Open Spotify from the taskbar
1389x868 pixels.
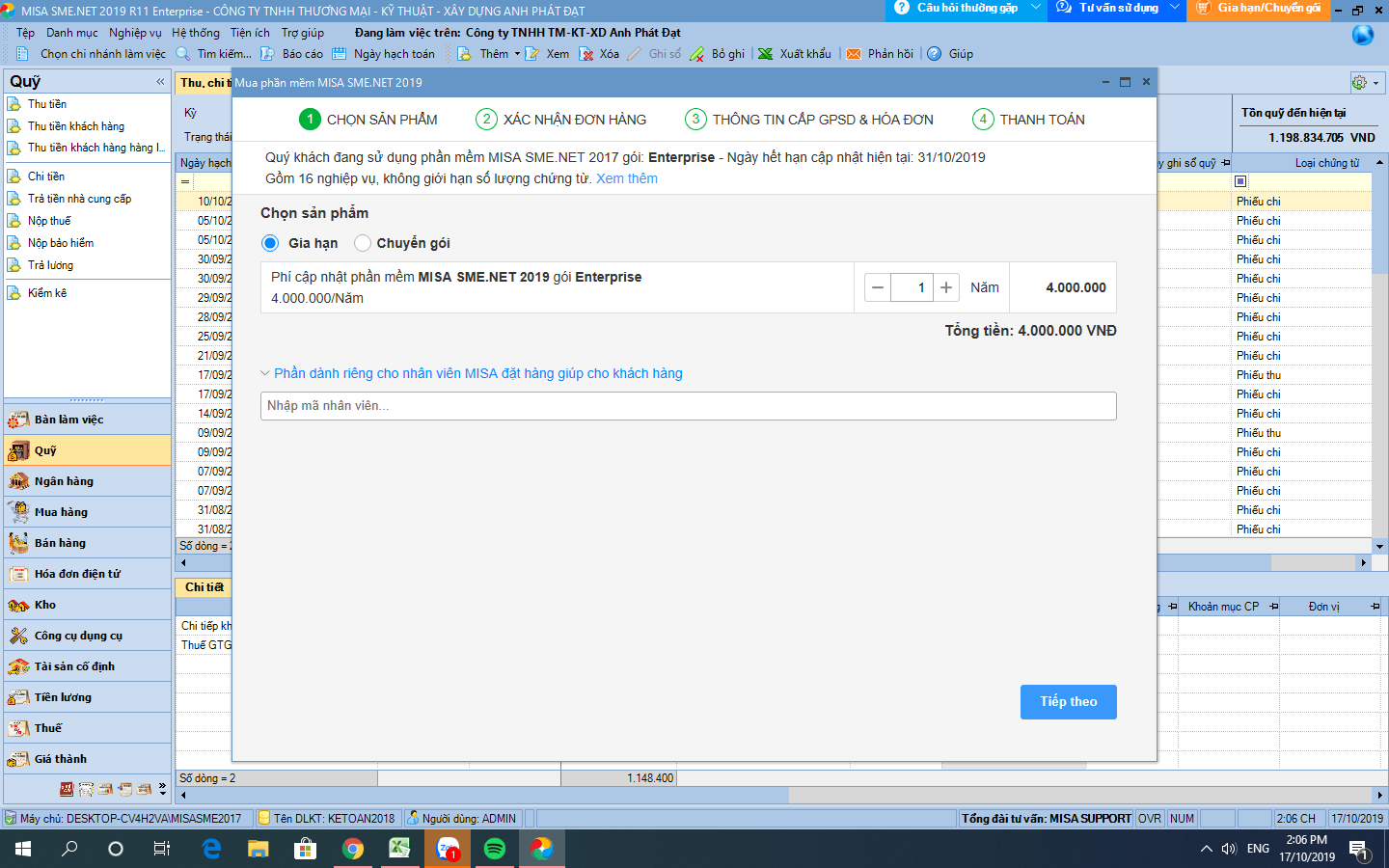click(x=495, y=849)
